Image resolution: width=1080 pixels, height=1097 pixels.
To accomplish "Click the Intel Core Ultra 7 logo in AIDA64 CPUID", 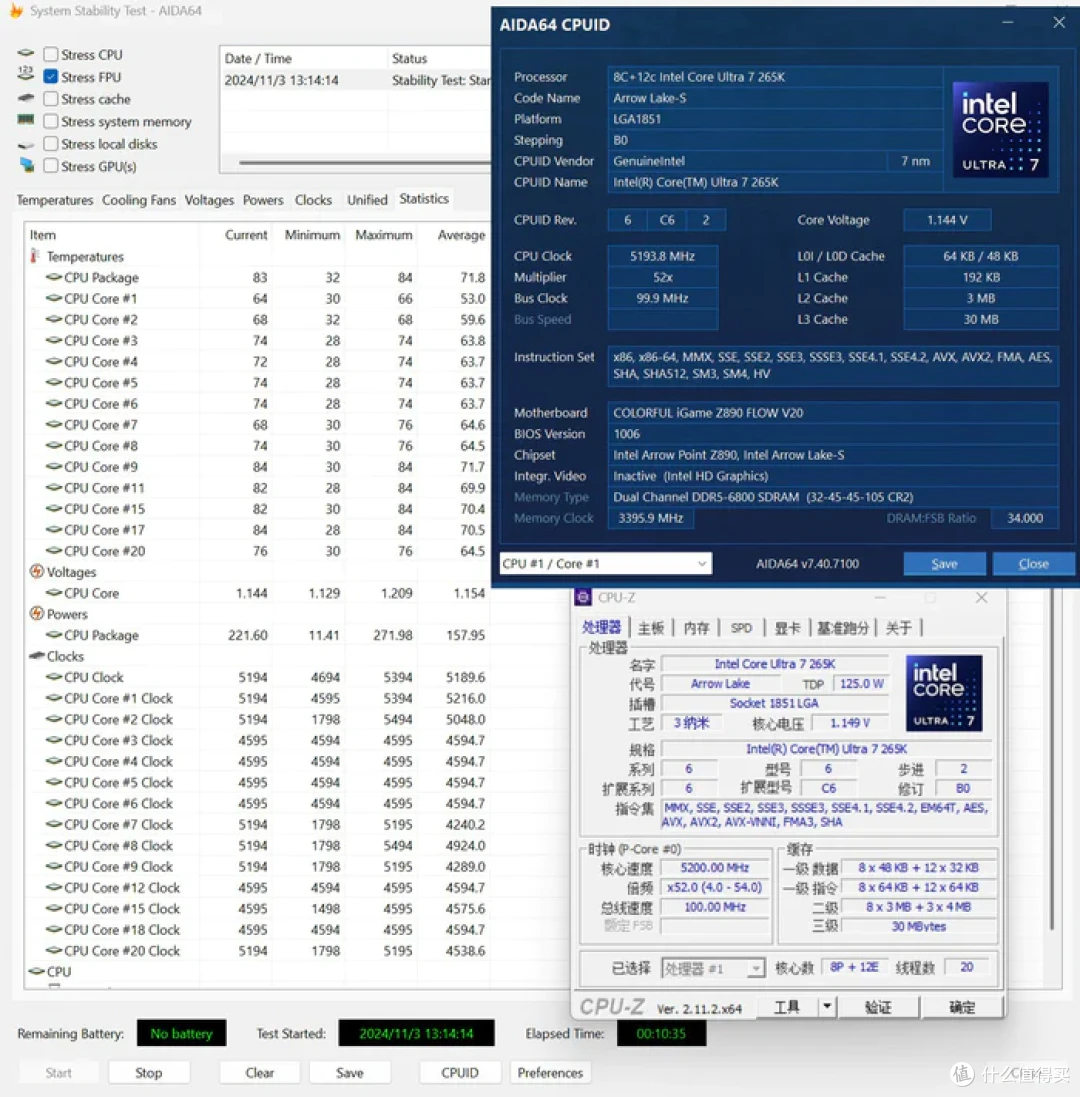I will (1000, 129).
